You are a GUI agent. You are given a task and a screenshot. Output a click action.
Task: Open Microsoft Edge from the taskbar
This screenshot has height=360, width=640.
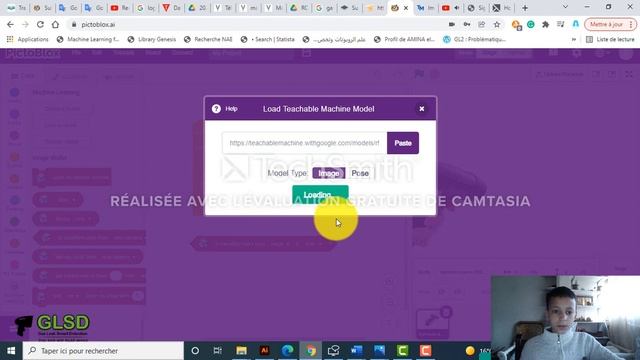pos(288,351)
